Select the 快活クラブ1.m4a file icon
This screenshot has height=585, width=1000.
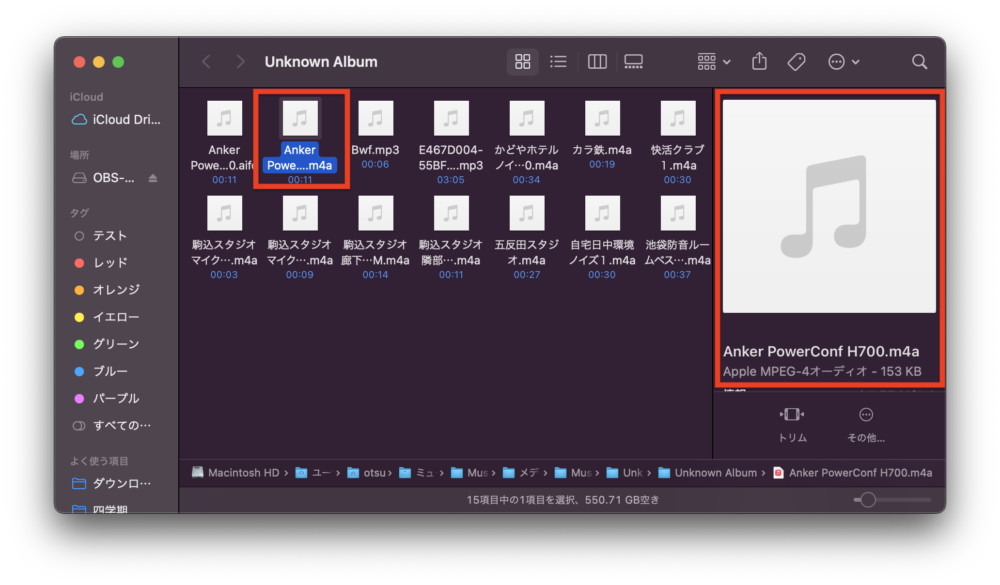pos(677,118)
